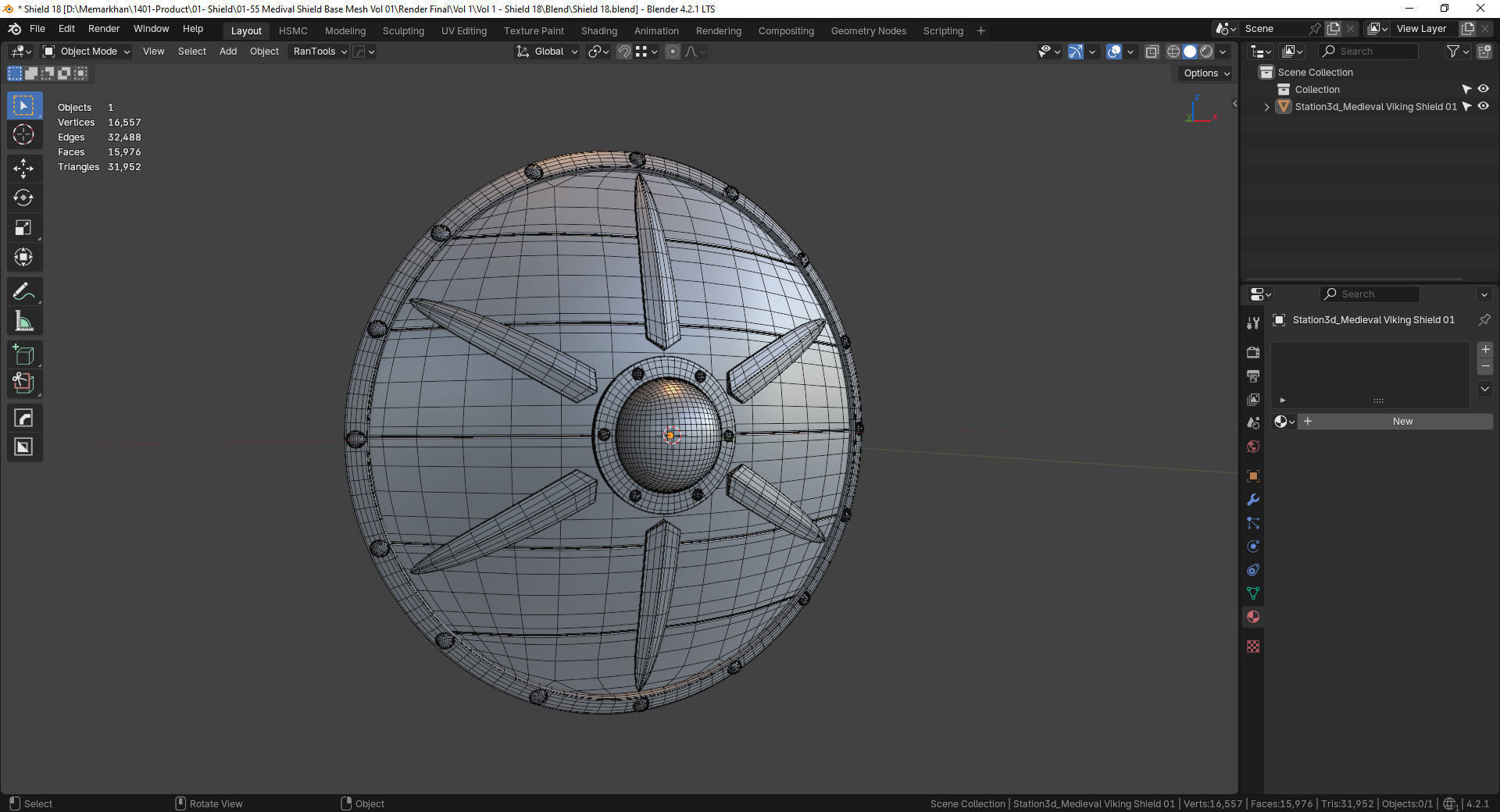Open the outliner filter dropdown
Screen dimensions: 1500x812
pos(1457,52)
